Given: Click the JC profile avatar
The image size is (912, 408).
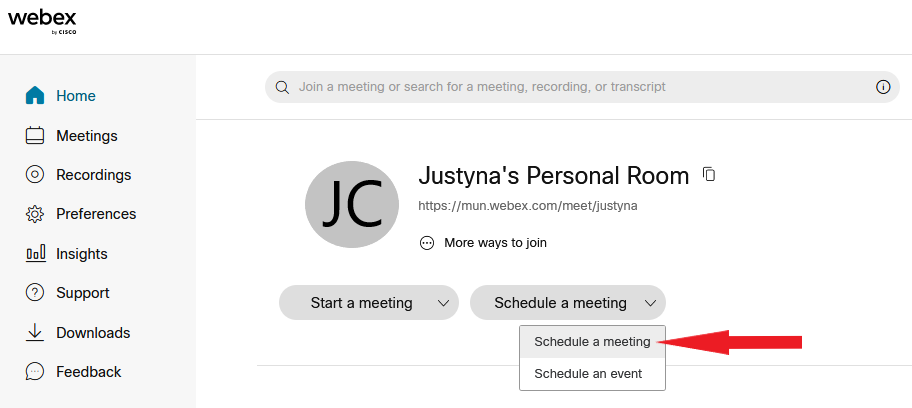Looking at the screenshot, I should 352,205.
